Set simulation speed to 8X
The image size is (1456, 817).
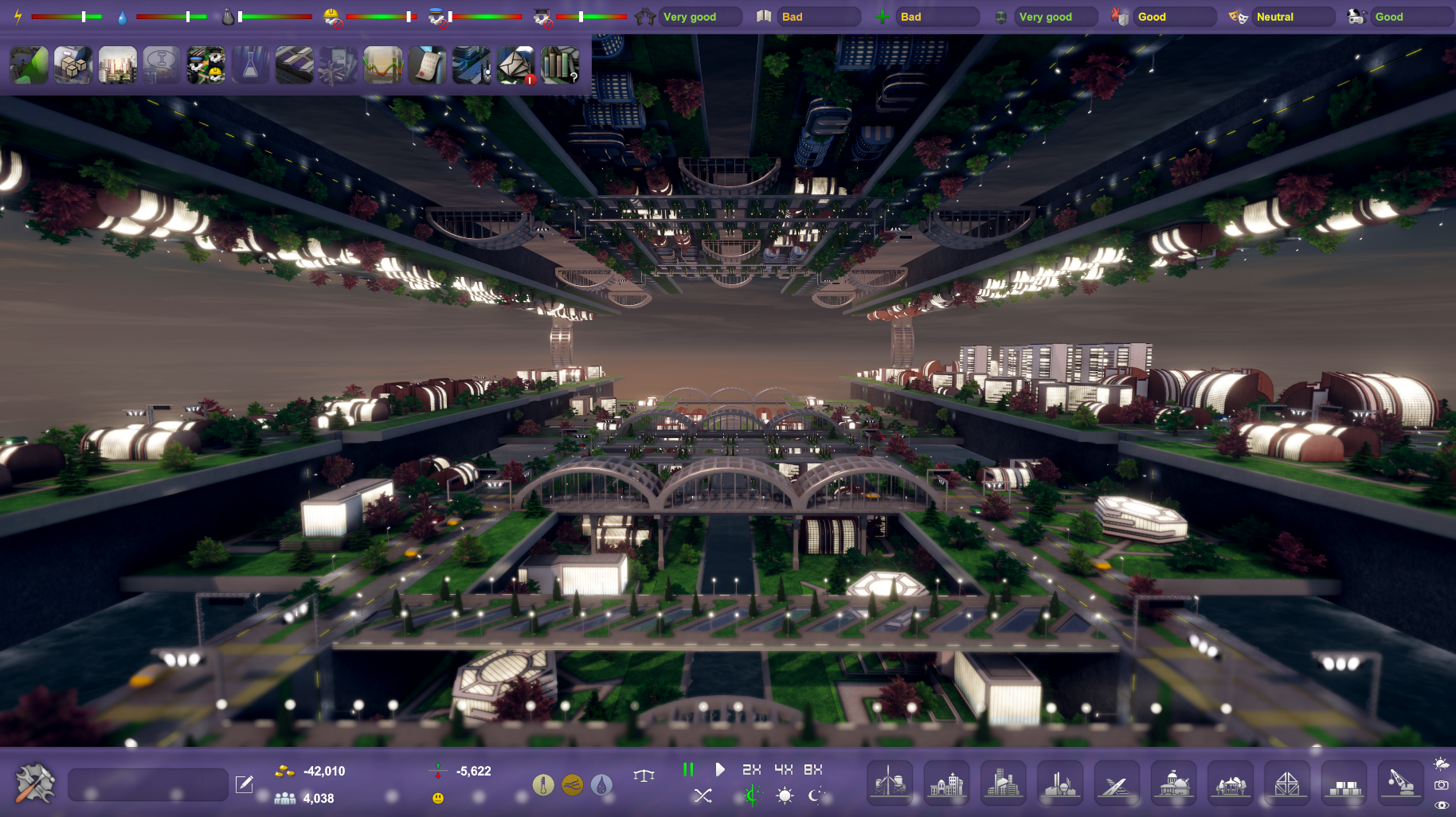[x=812, y=769]
